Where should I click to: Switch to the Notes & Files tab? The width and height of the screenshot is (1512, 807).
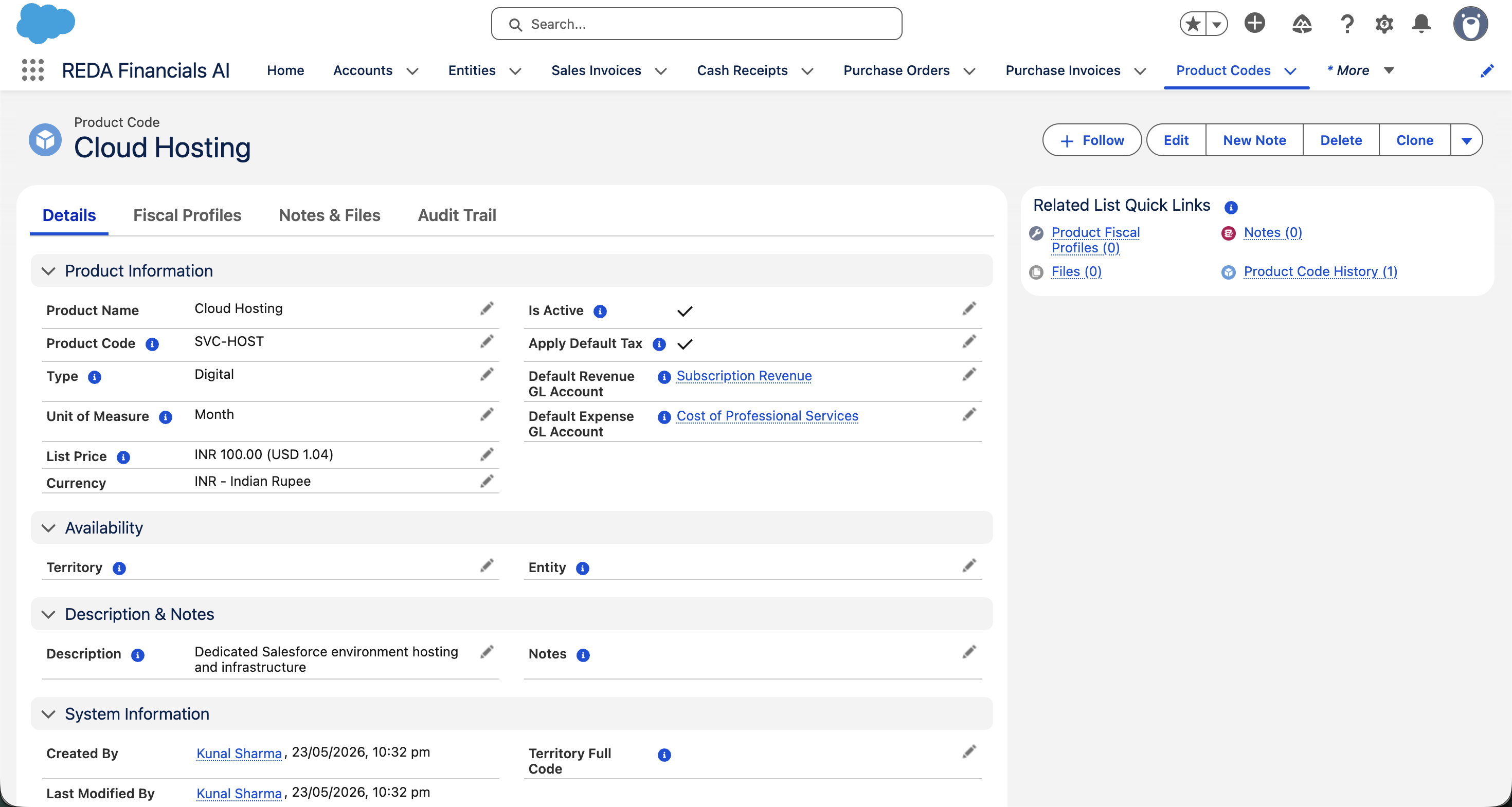[x=329, y=215]
